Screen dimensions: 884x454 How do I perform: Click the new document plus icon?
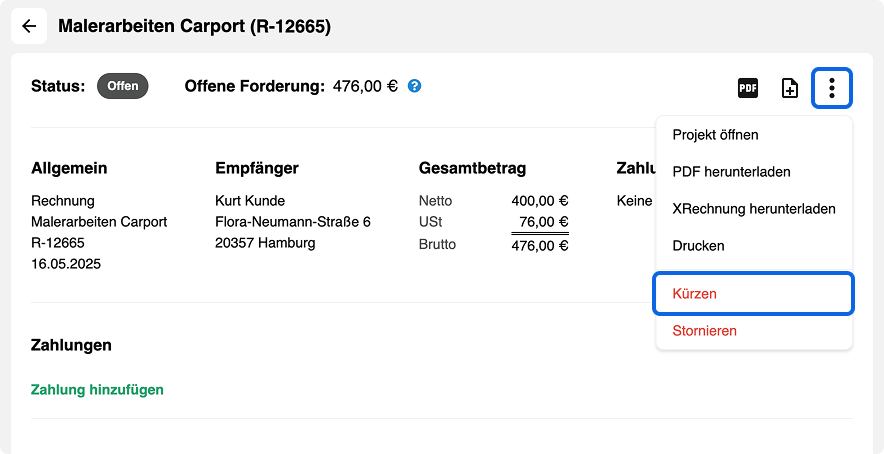coord(790,89)
